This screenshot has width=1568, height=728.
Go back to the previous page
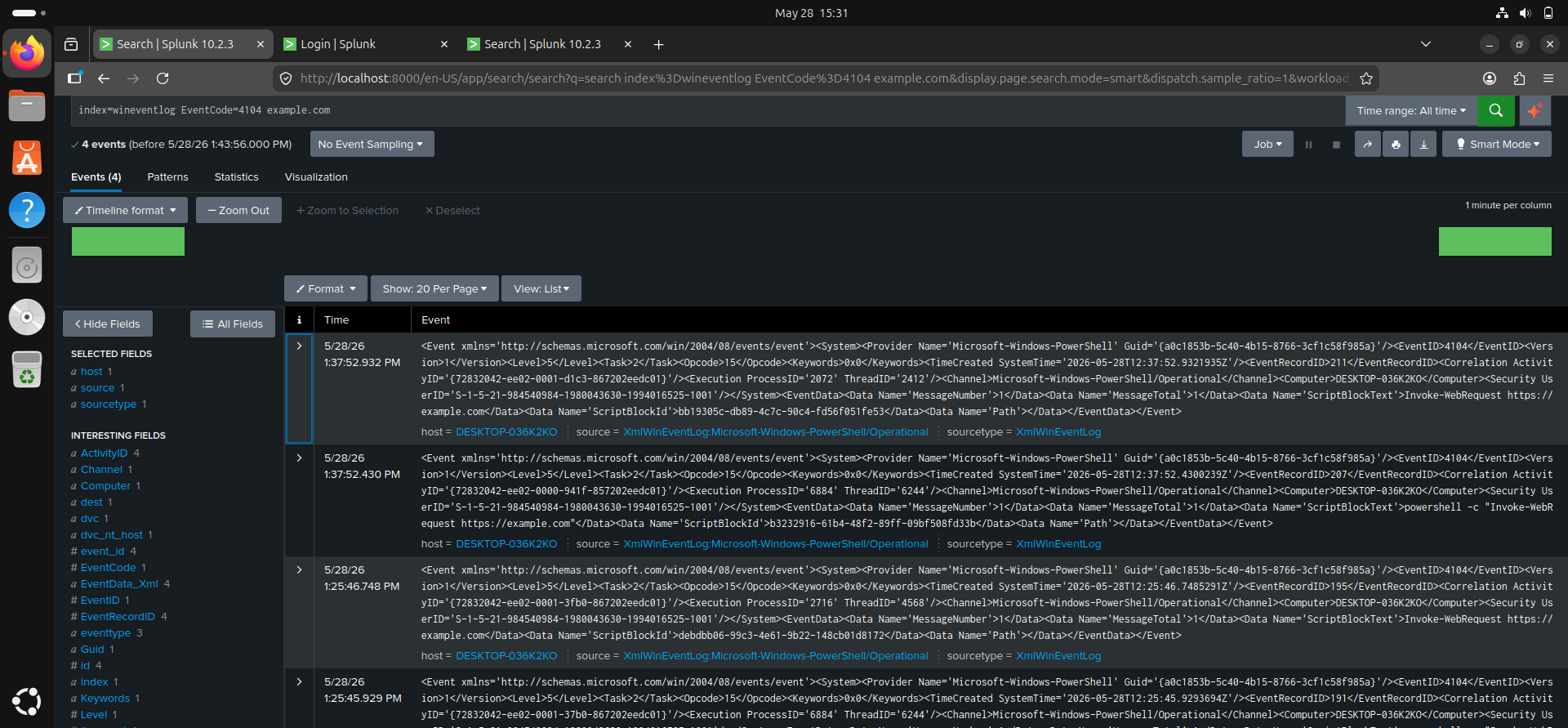tap(104, 78)
